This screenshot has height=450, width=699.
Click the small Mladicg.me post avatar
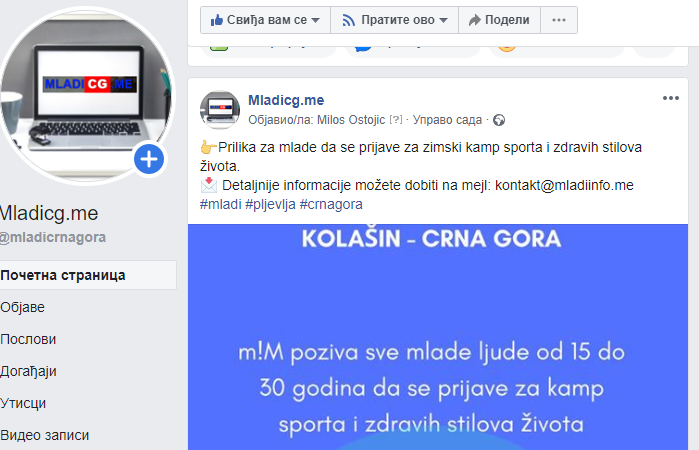tap(220, 110)
